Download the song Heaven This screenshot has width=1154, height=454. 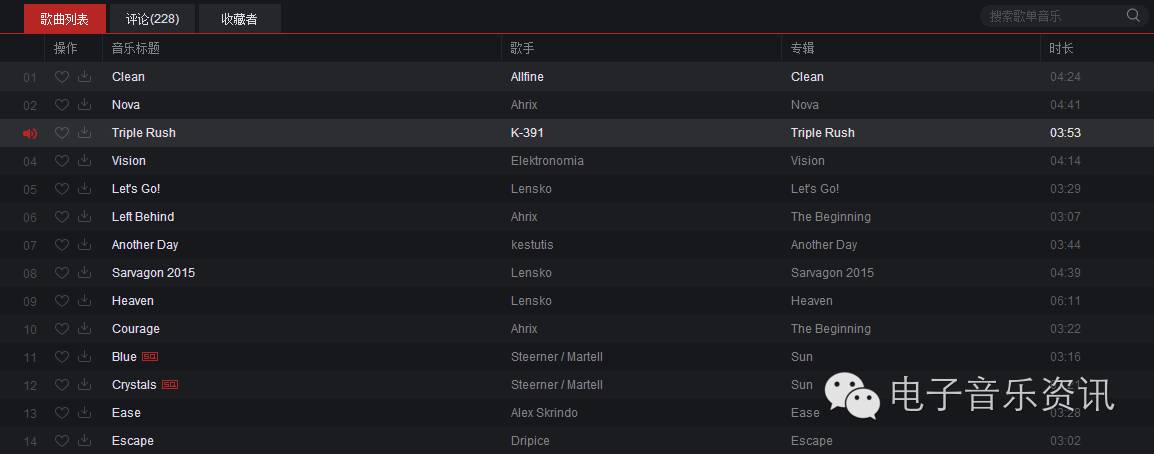tap(85, 300)
